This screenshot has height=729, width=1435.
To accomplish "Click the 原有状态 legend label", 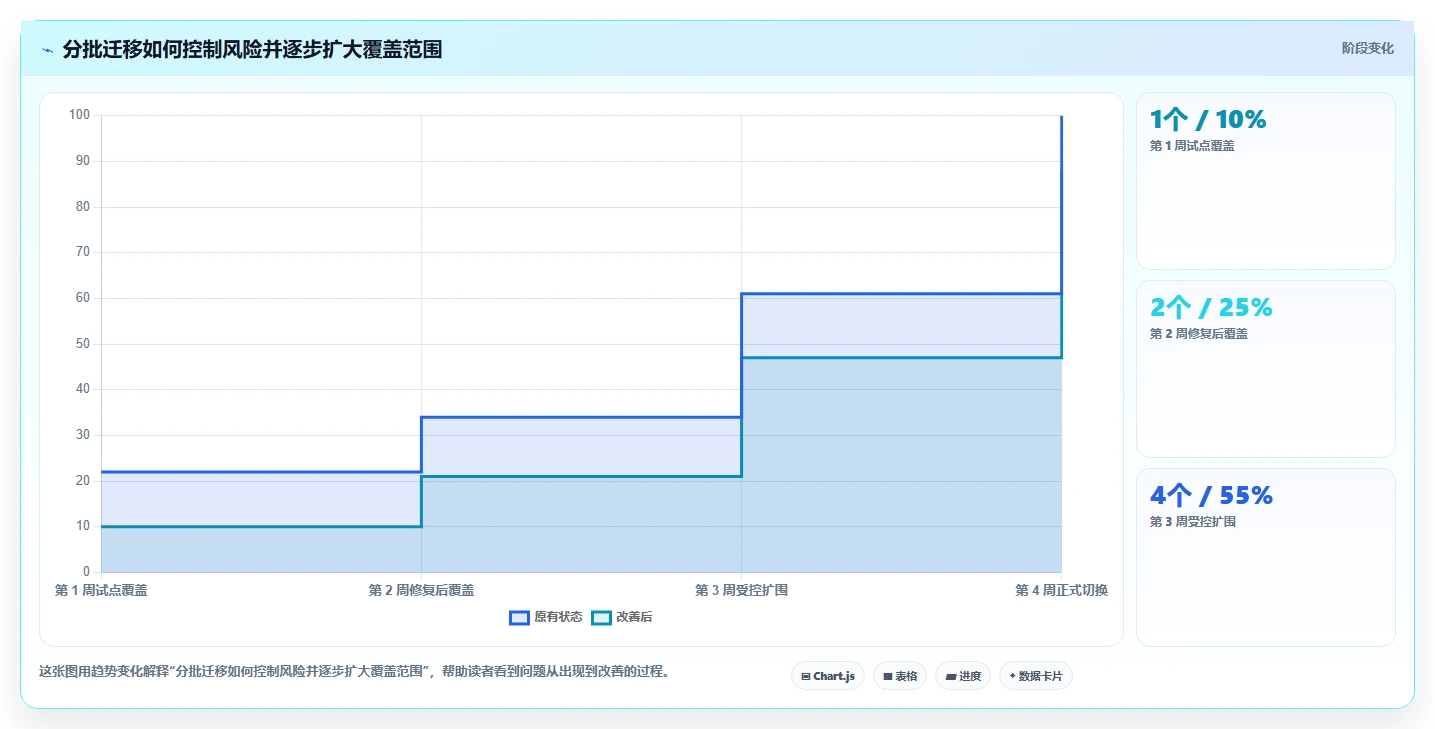I will coord(558,618).
